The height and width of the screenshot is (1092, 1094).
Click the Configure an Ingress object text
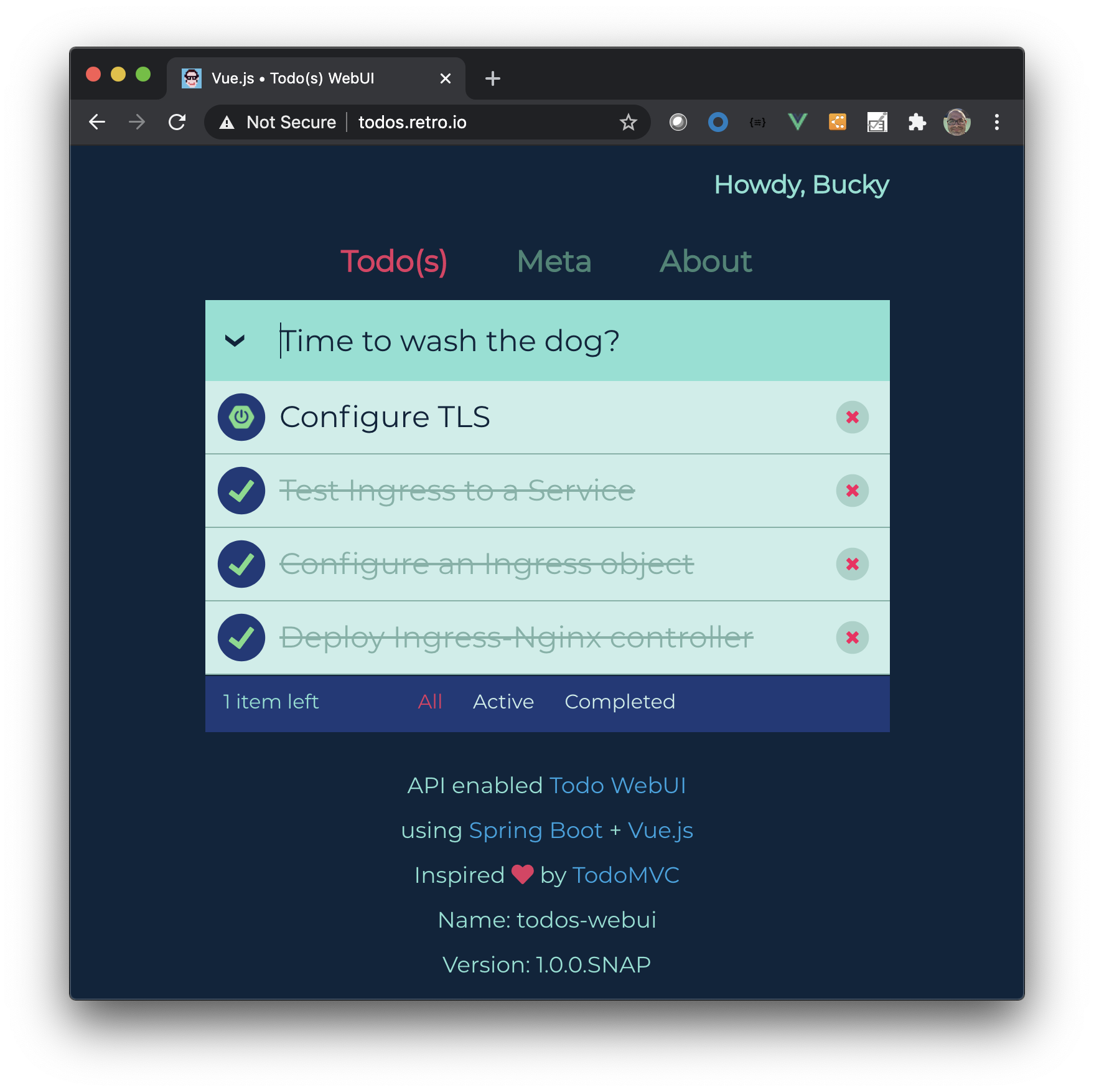click(x=487, y=564)
